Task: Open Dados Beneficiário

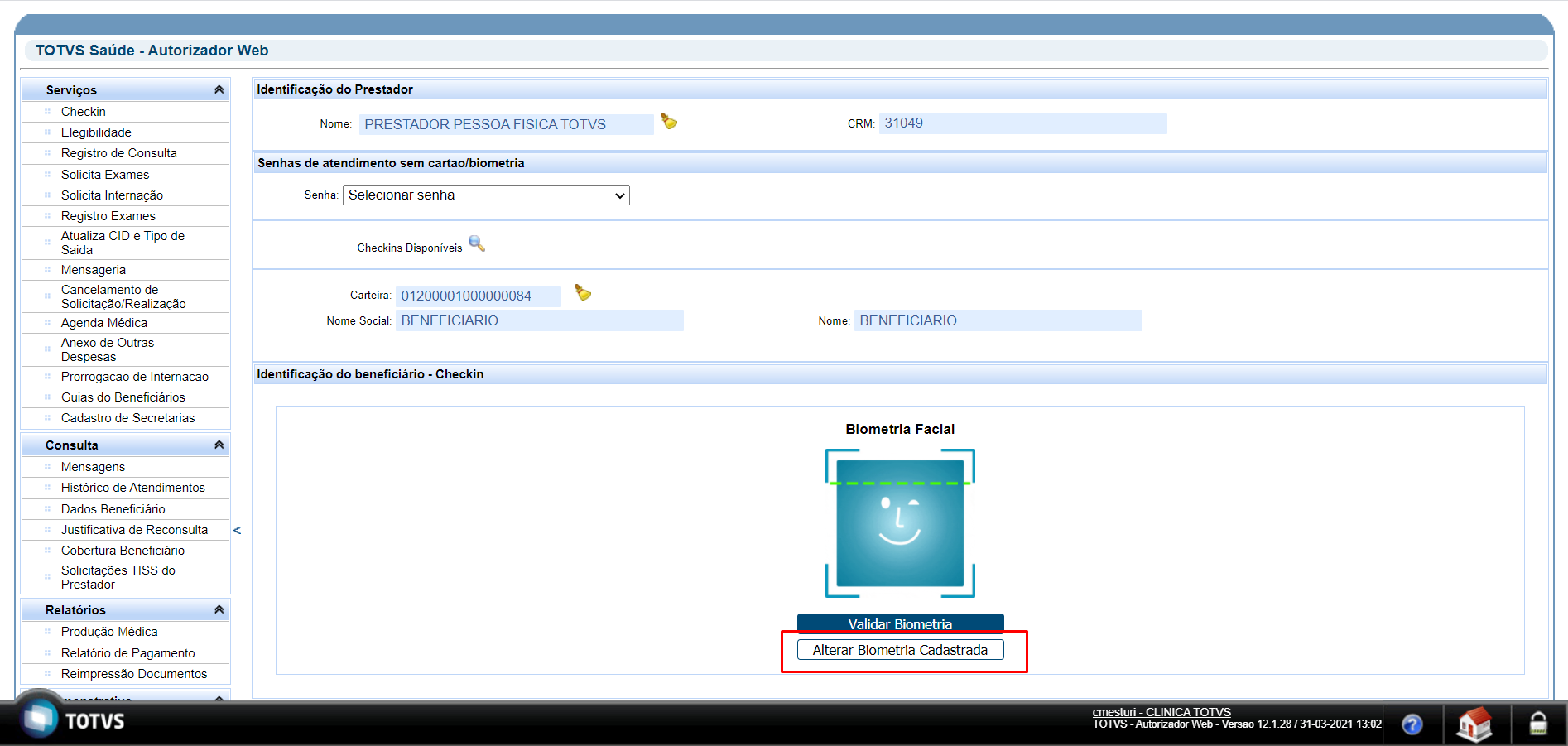Action: [x=113, y=509]
